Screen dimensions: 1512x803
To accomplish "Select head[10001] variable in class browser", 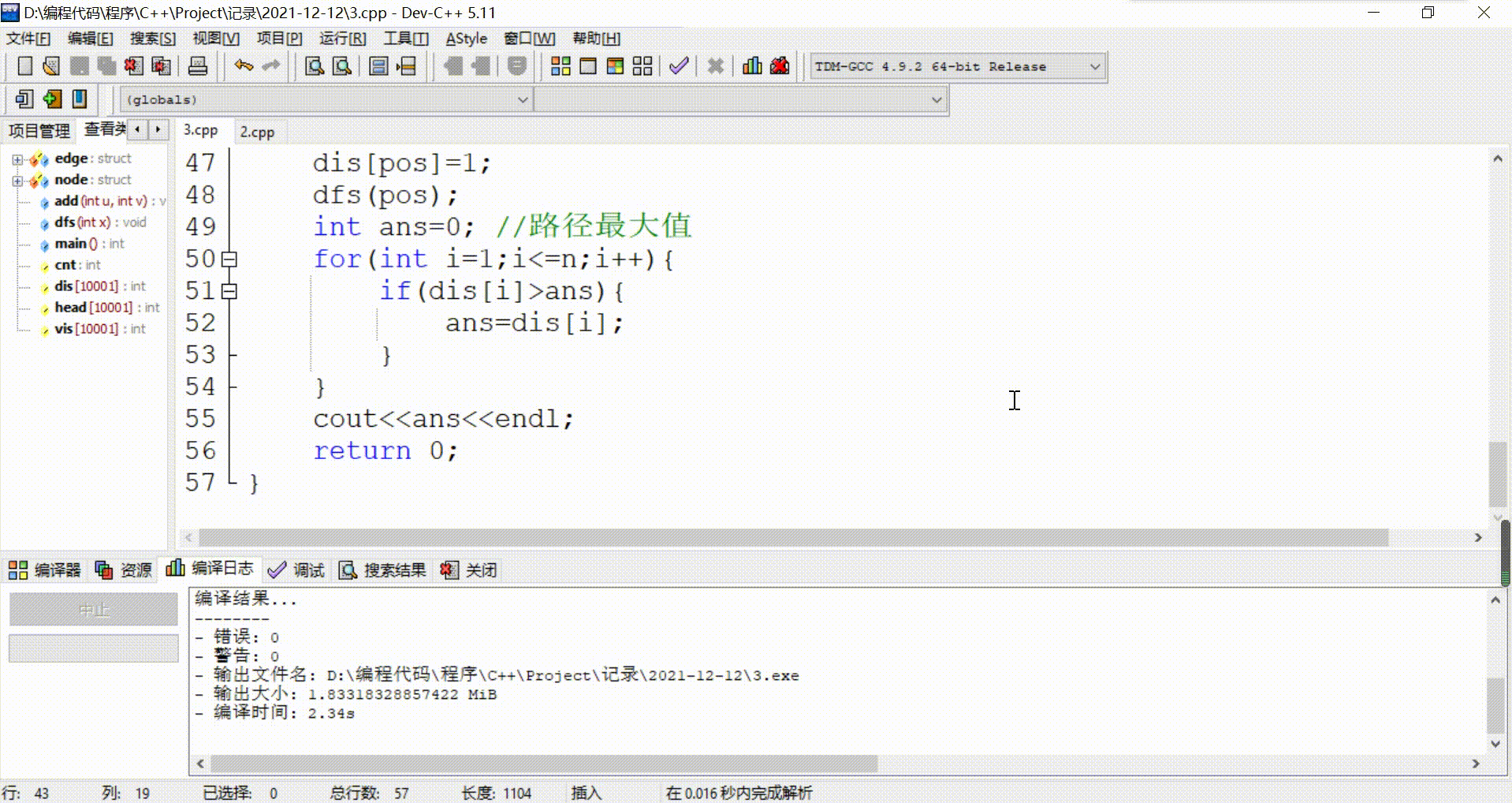I will (106, 308).
